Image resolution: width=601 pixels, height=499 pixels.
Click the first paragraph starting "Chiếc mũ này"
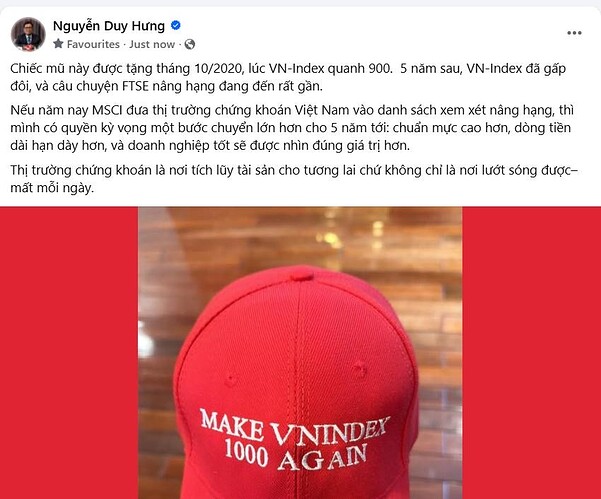click(x=288, y=77)
